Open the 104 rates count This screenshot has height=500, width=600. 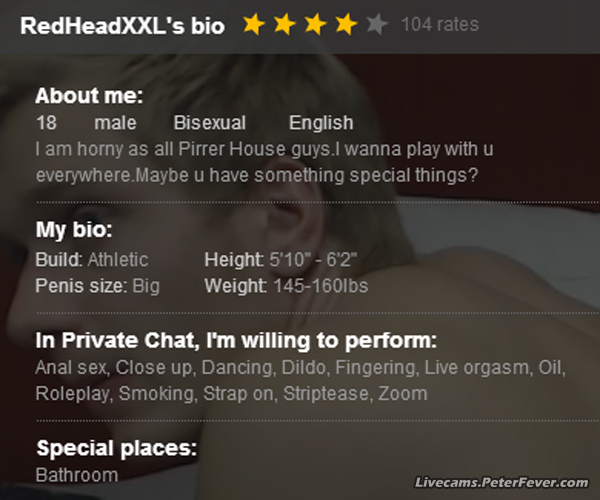click(x=439, y=25)
